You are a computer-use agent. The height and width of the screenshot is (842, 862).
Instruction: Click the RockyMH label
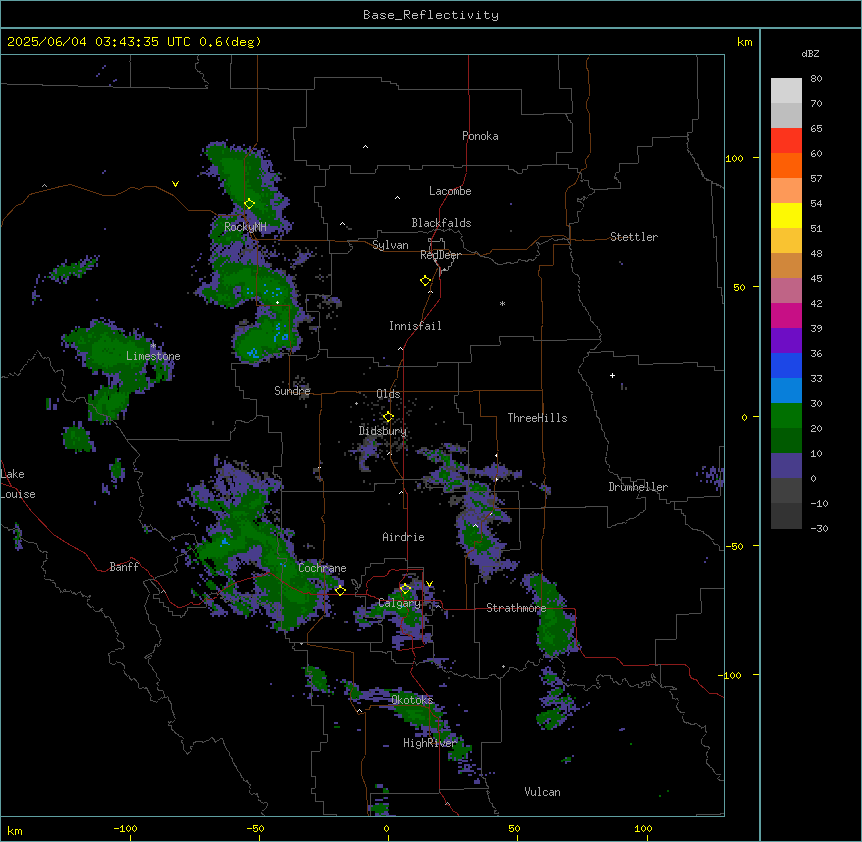(245, 227)
